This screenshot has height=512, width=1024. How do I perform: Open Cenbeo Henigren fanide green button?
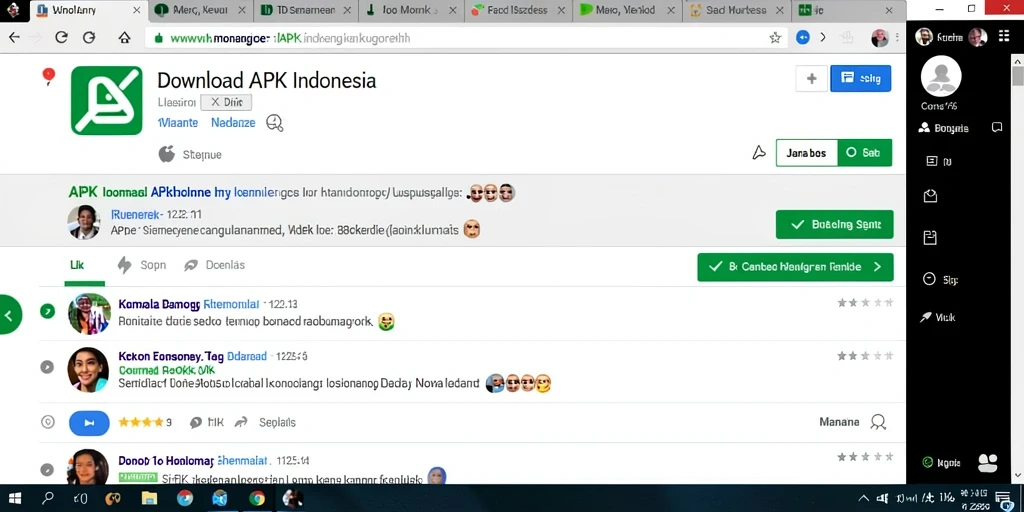[x=795, y=267]
